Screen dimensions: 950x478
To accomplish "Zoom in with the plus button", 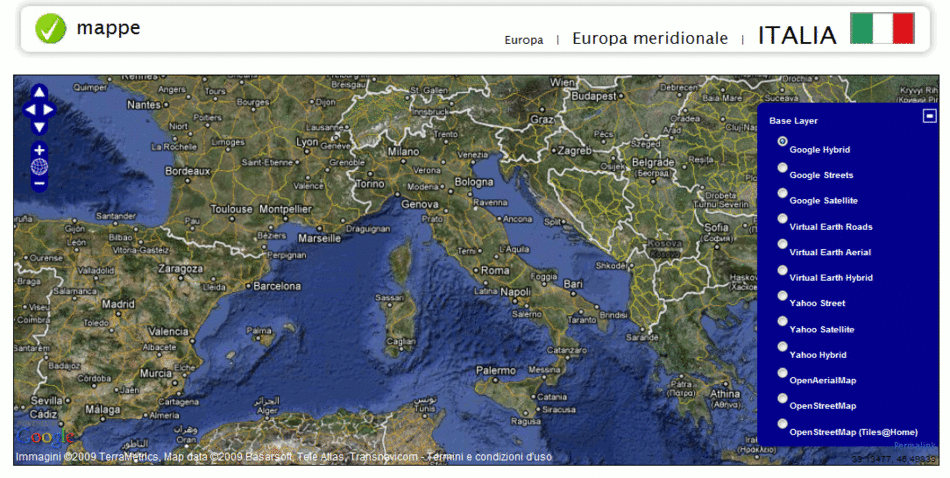I will click(x=39, y=150).
